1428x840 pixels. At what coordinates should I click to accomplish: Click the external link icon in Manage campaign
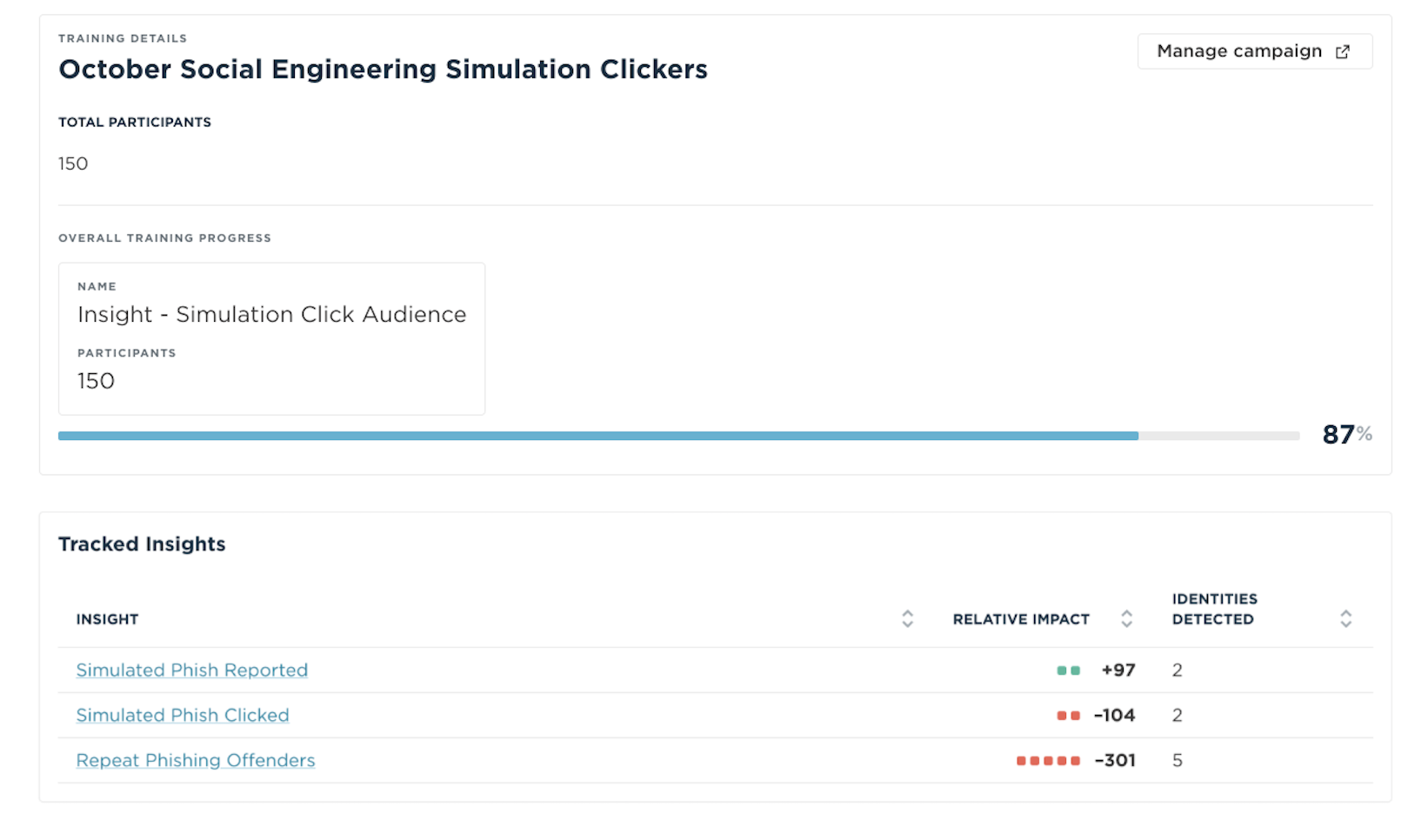point(1343,52)
